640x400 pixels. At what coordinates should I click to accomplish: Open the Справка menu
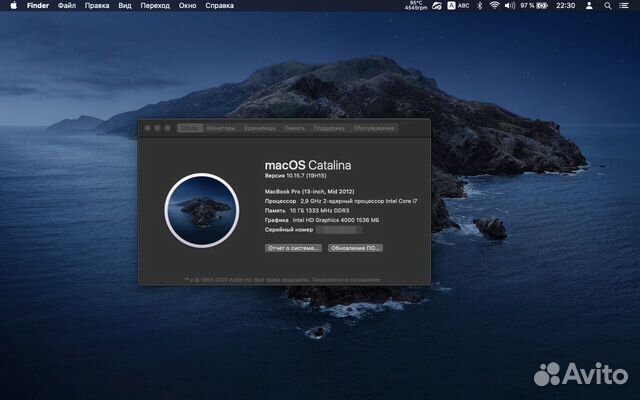(220, 6)
